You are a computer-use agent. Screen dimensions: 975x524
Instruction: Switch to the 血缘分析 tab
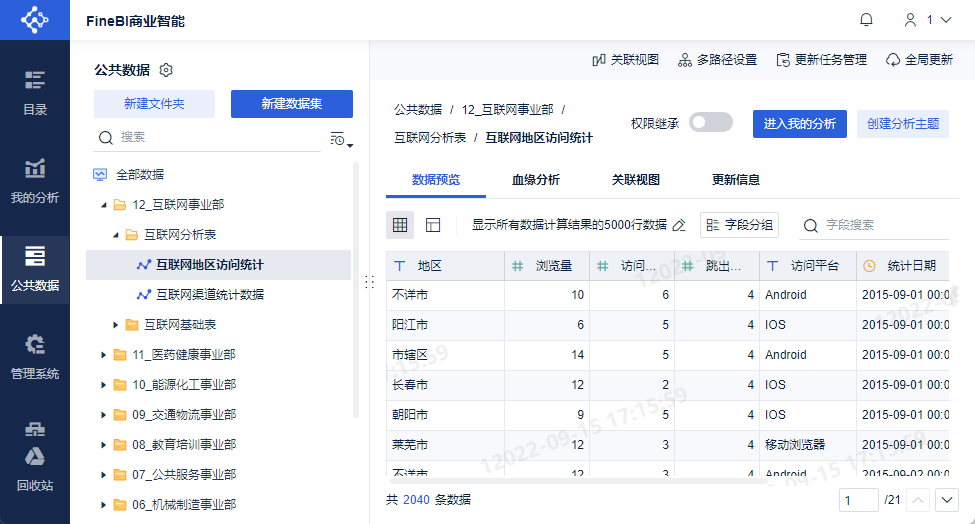coord(536,180)
